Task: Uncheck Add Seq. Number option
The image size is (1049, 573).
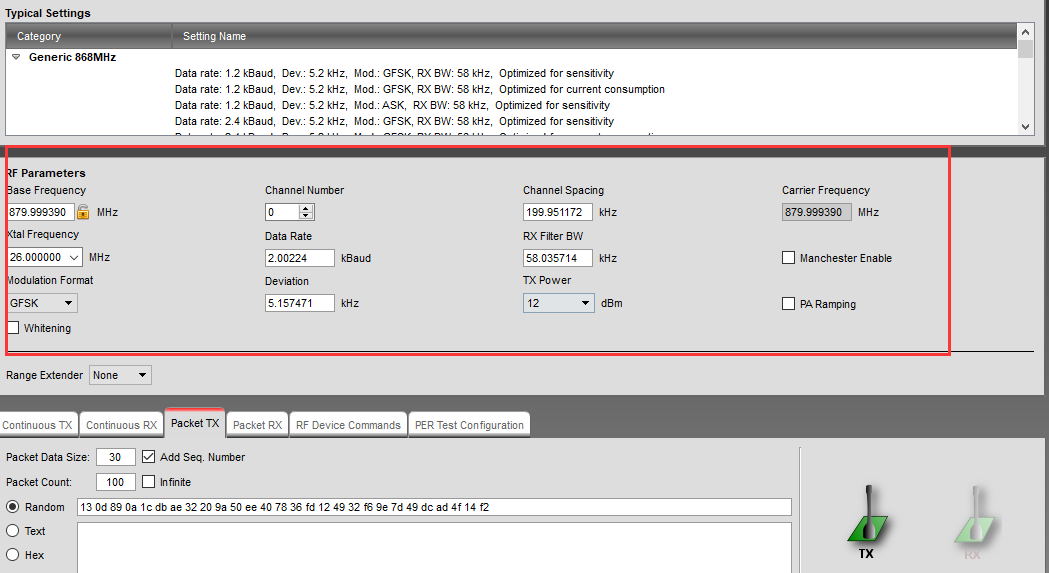Action: [149, 457]
